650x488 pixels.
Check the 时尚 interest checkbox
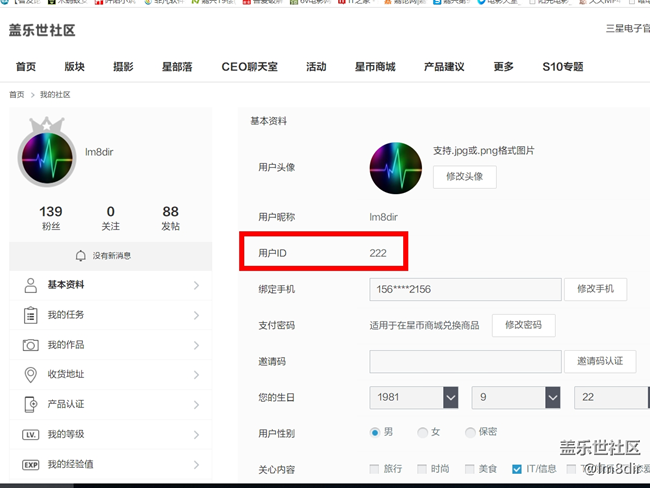422,469
